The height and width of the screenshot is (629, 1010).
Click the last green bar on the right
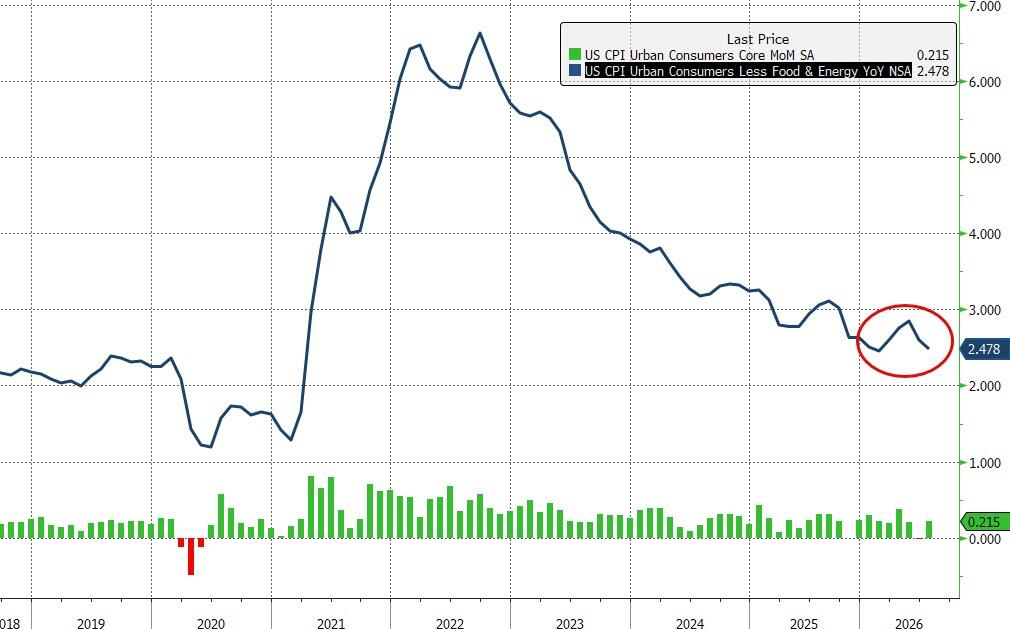click(x=929, y=530)
